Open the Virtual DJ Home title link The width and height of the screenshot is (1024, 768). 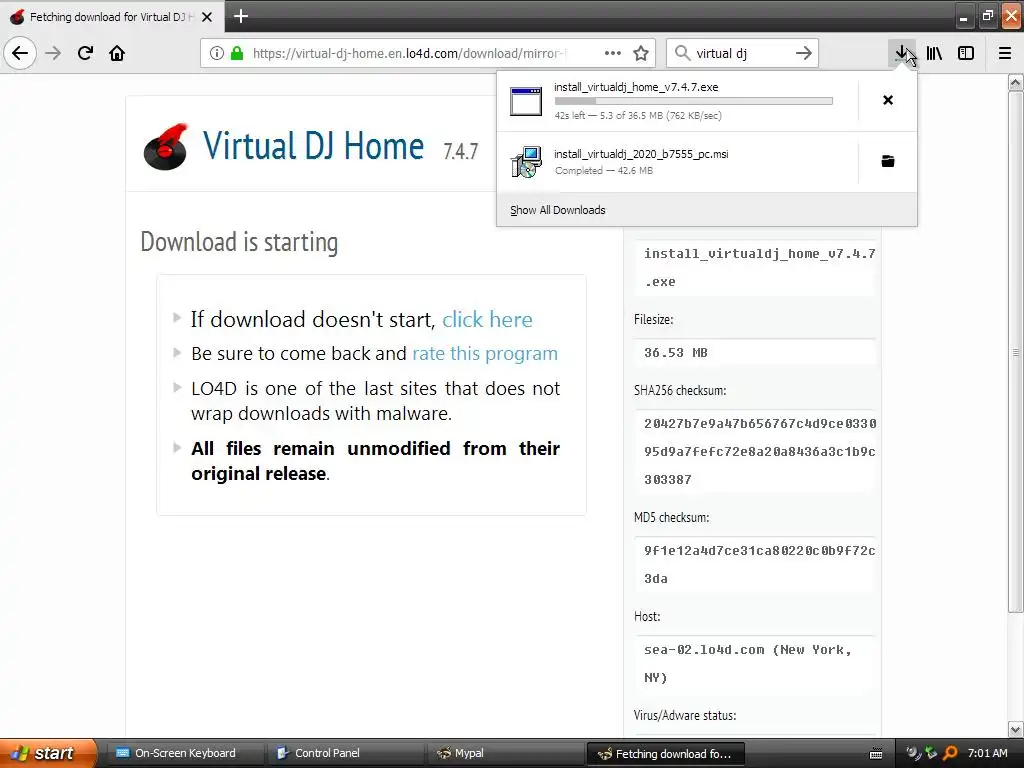tap(313, 145)
